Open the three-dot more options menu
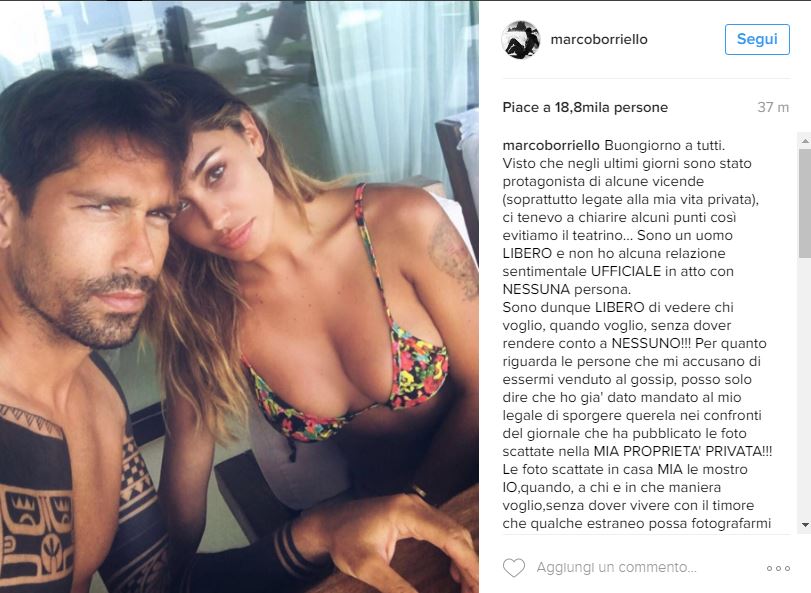The height and width of the screenshot is (593, 811). (778, 568)
